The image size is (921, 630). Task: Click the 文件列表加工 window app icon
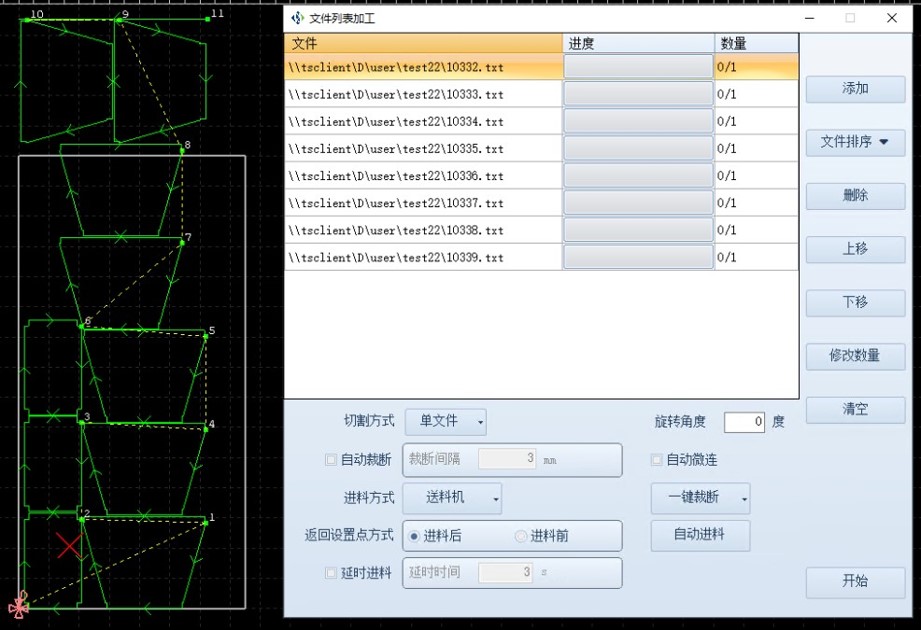(298, 18)
